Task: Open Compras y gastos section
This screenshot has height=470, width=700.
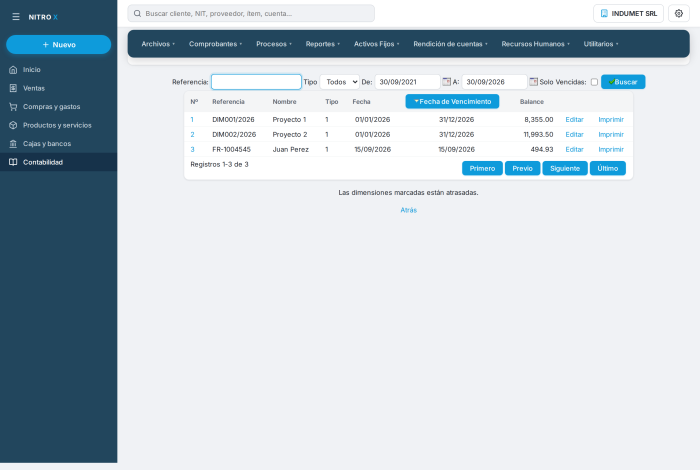Action: pos(58,107)
